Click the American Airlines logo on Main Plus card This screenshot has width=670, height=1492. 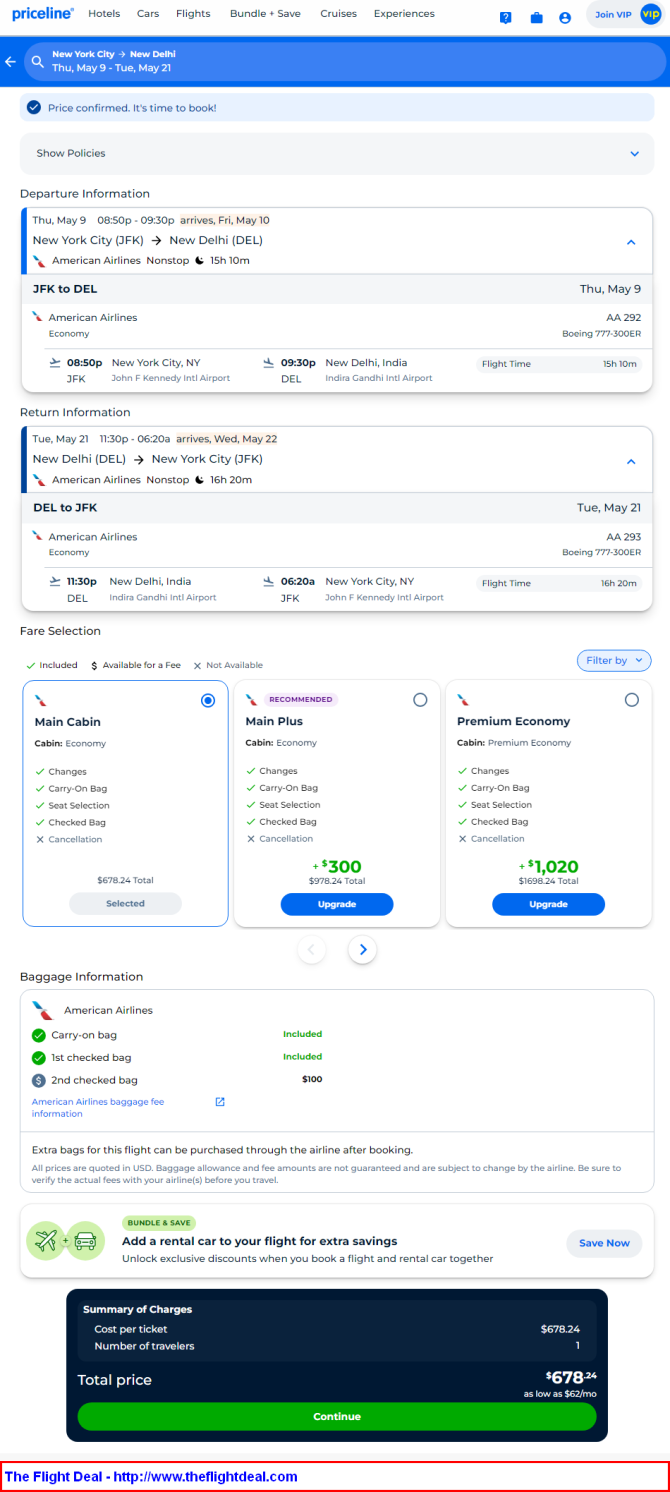click(252, 700)
